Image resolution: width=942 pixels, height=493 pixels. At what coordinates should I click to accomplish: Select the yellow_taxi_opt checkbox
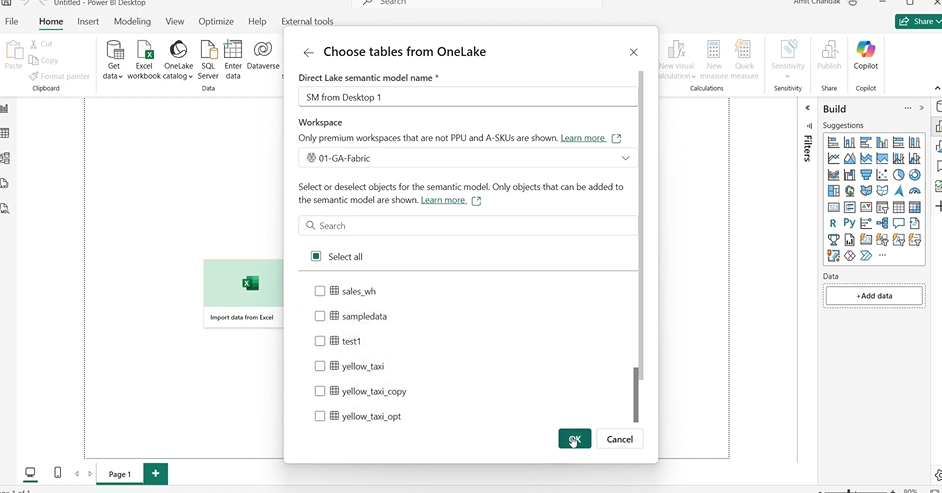tap(320, 416)
